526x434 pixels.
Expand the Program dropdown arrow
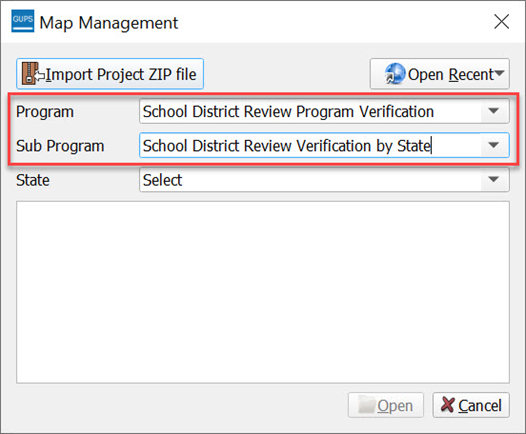[493, 111]
